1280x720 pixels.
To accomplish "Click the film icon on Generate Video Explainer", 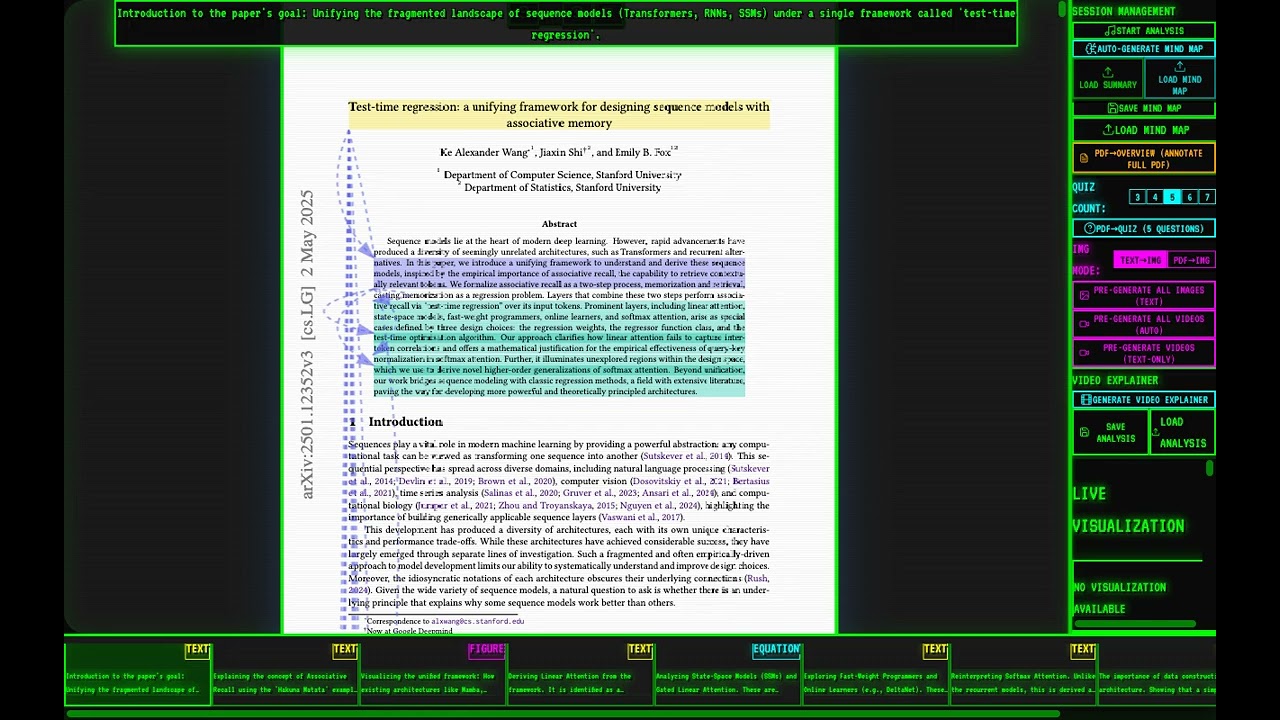I will pyautogui.click(x=1086, y=400).
